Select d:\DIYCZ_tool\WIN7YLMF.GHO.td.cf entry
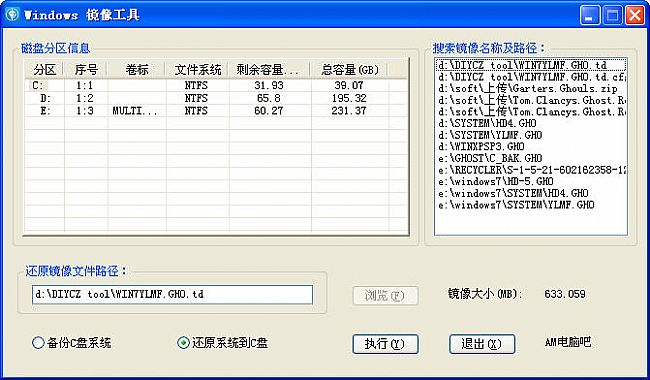Image resolution: width=650 pixels, height=380 pixels. coord(531,77)
